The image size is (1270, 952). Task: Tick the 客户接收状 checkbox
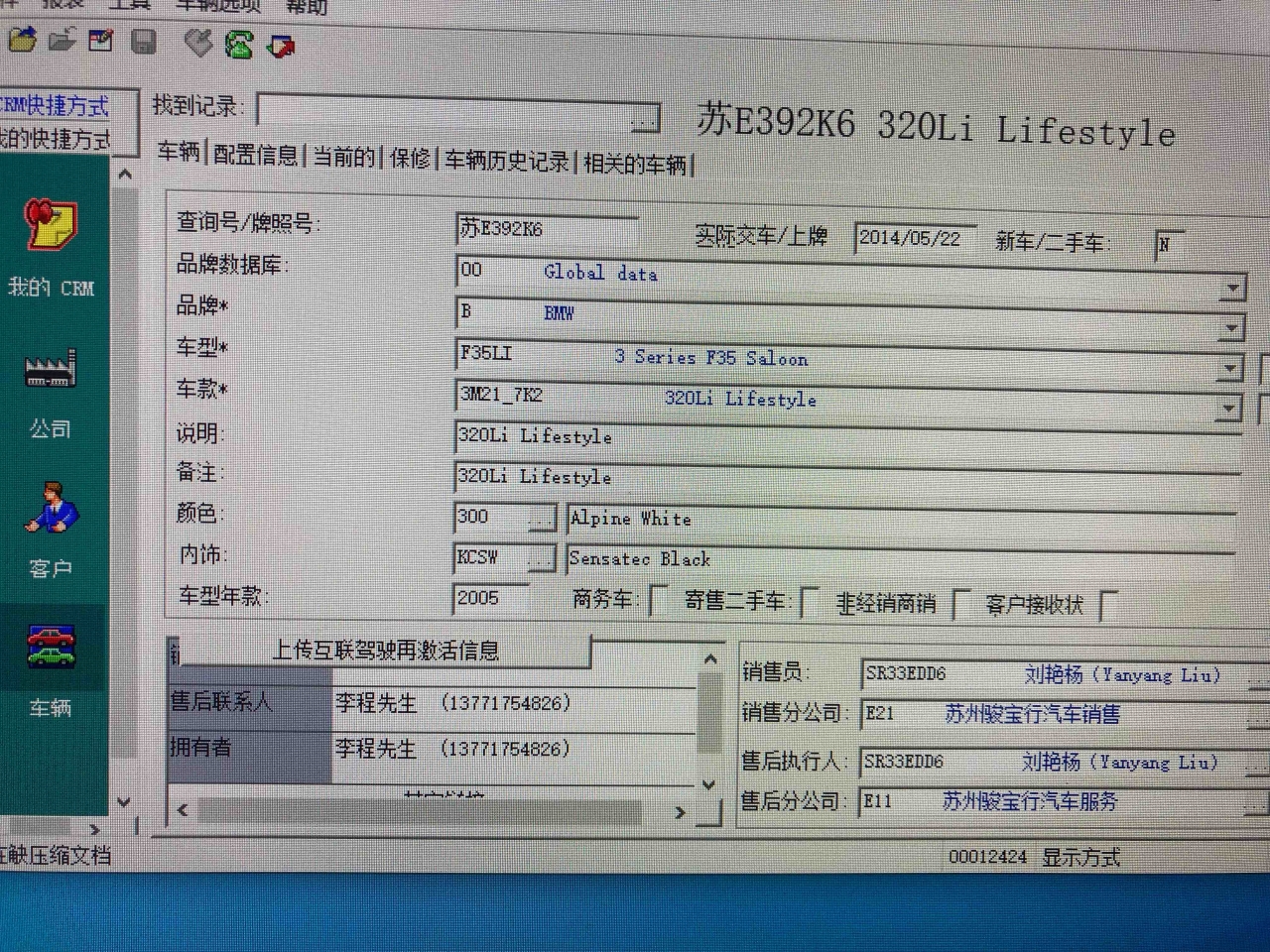coord(1108,604)
